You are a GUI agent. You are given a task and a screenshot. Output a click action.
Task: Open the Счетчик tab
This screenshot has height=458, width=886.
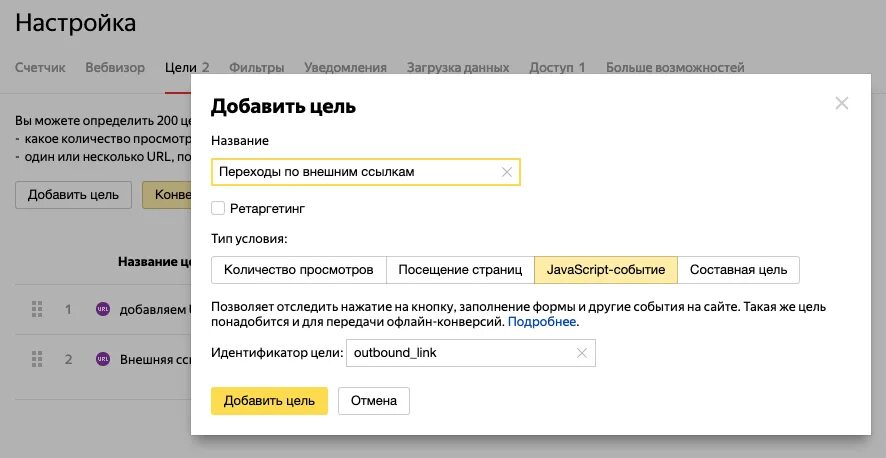[40, 68]
